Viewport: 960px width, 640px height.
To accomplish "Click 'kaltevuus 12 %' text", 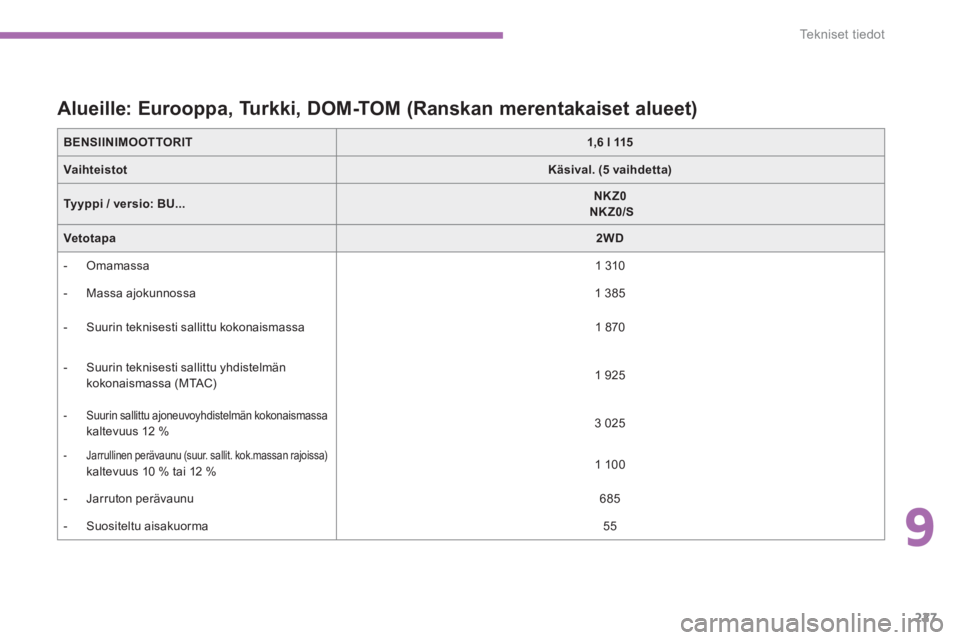I will pos(127,431).
